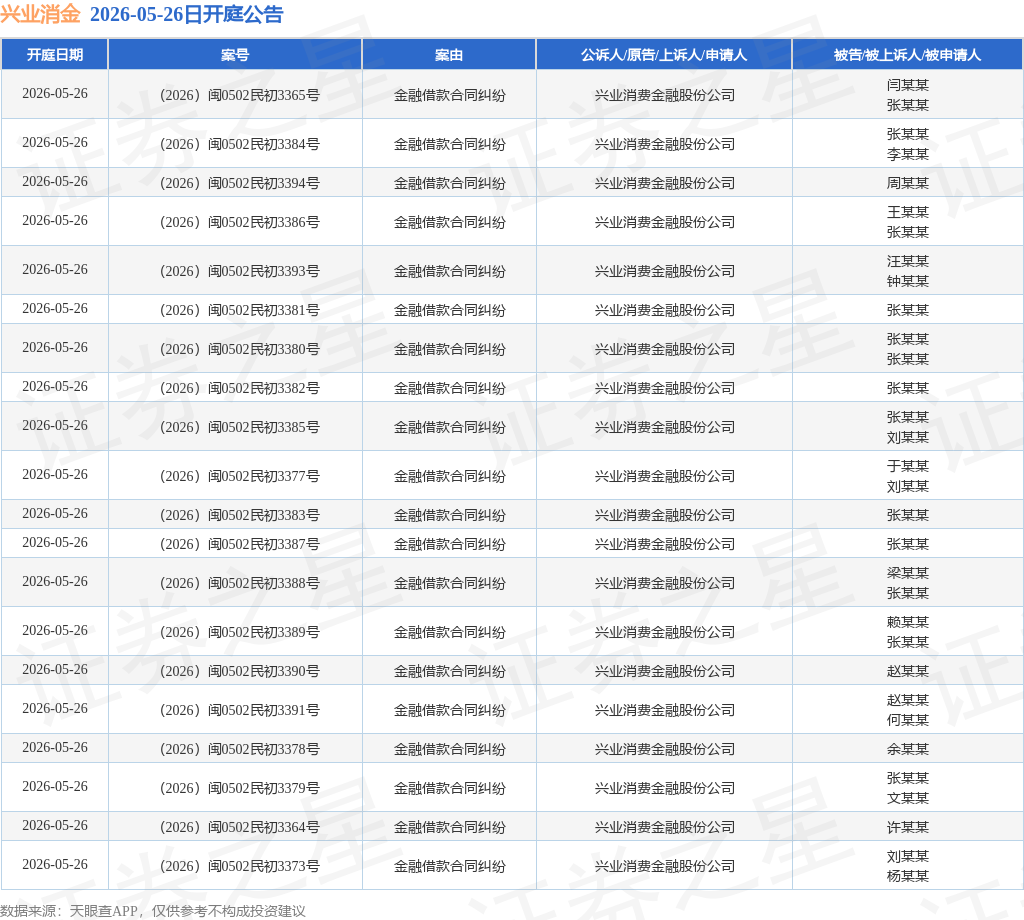This screenshot has height=920, width=1024.
Task: Click plaintiff 兴业消费金融股份公司 in the 3378 row
Action: coord(665,750)
